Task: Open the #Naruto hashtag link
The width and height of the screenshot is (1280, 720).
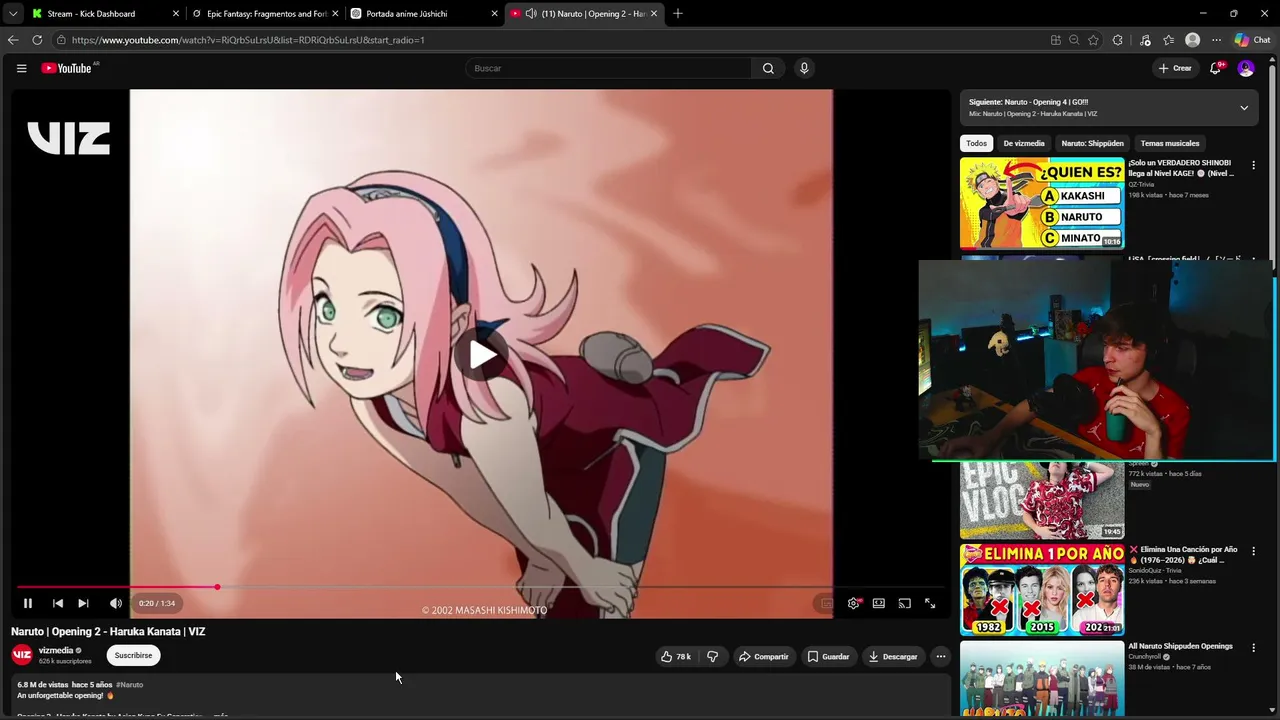Action: [x=130, y=685]
